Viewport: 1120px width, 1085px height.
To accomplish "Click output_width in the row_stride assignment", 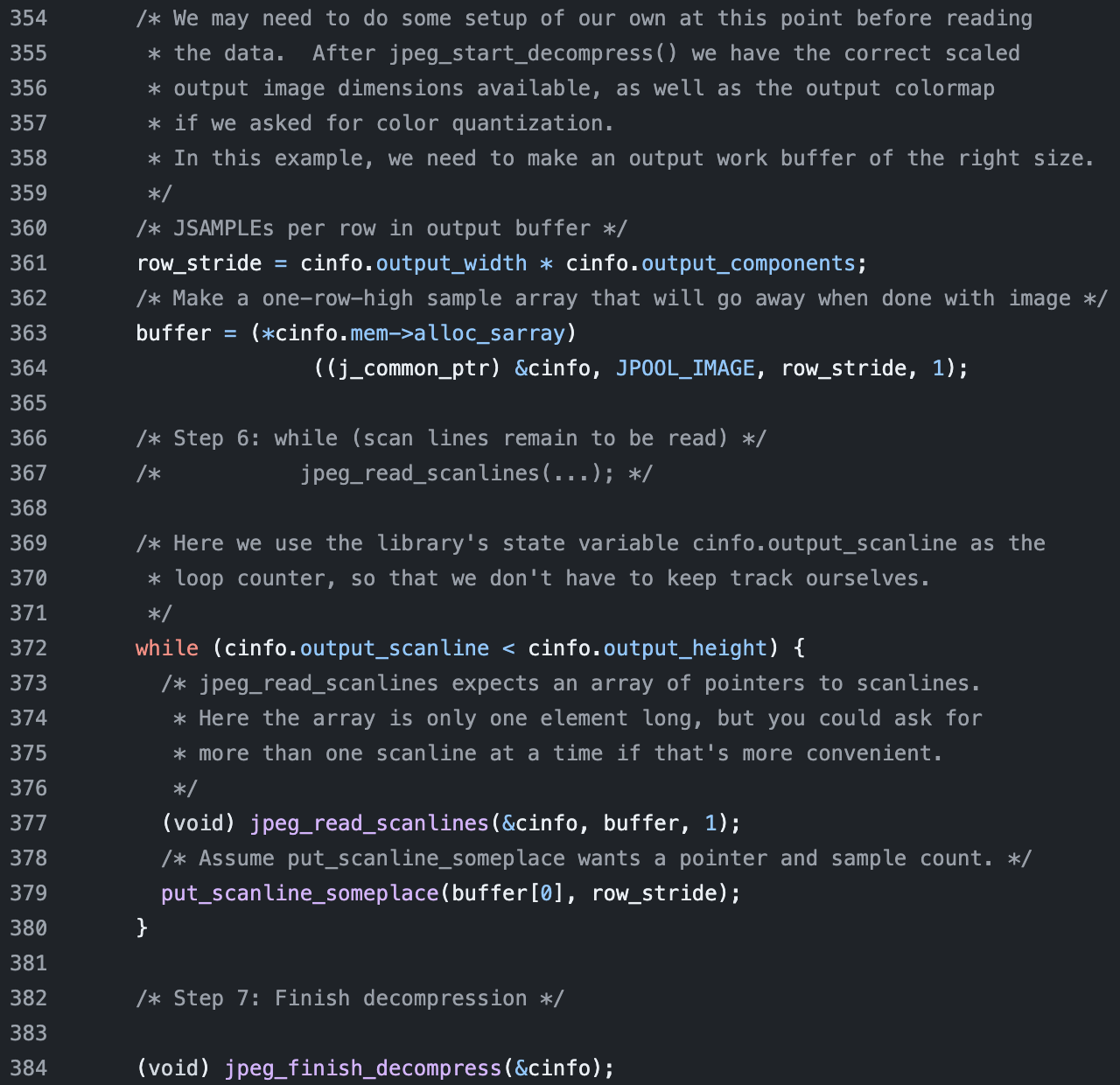I will pyautogui.click(x=451, y=263).
